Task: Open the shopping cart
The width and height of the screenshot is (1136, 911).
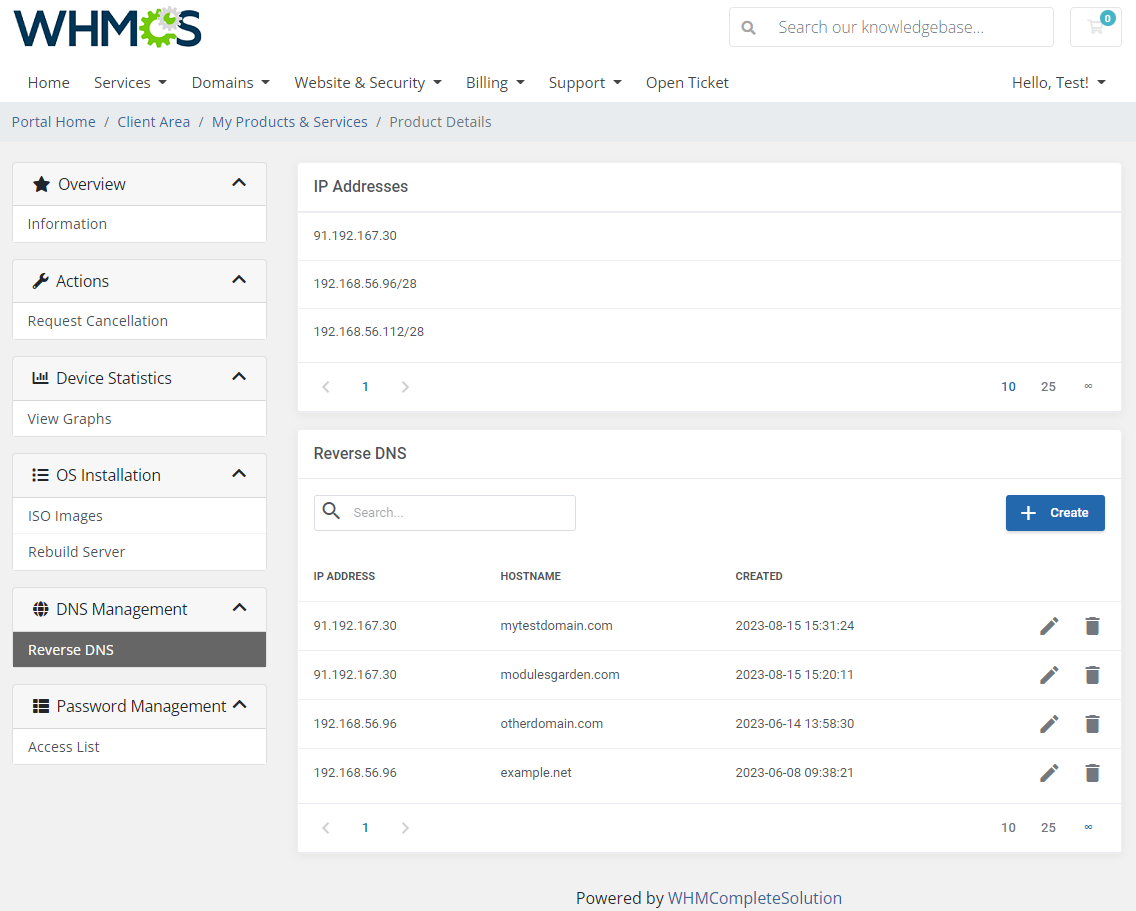Action: point(1096,27)
